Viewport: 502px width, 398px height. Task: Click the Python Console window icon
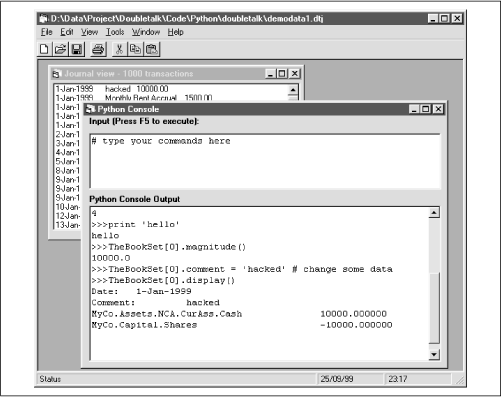90,109
